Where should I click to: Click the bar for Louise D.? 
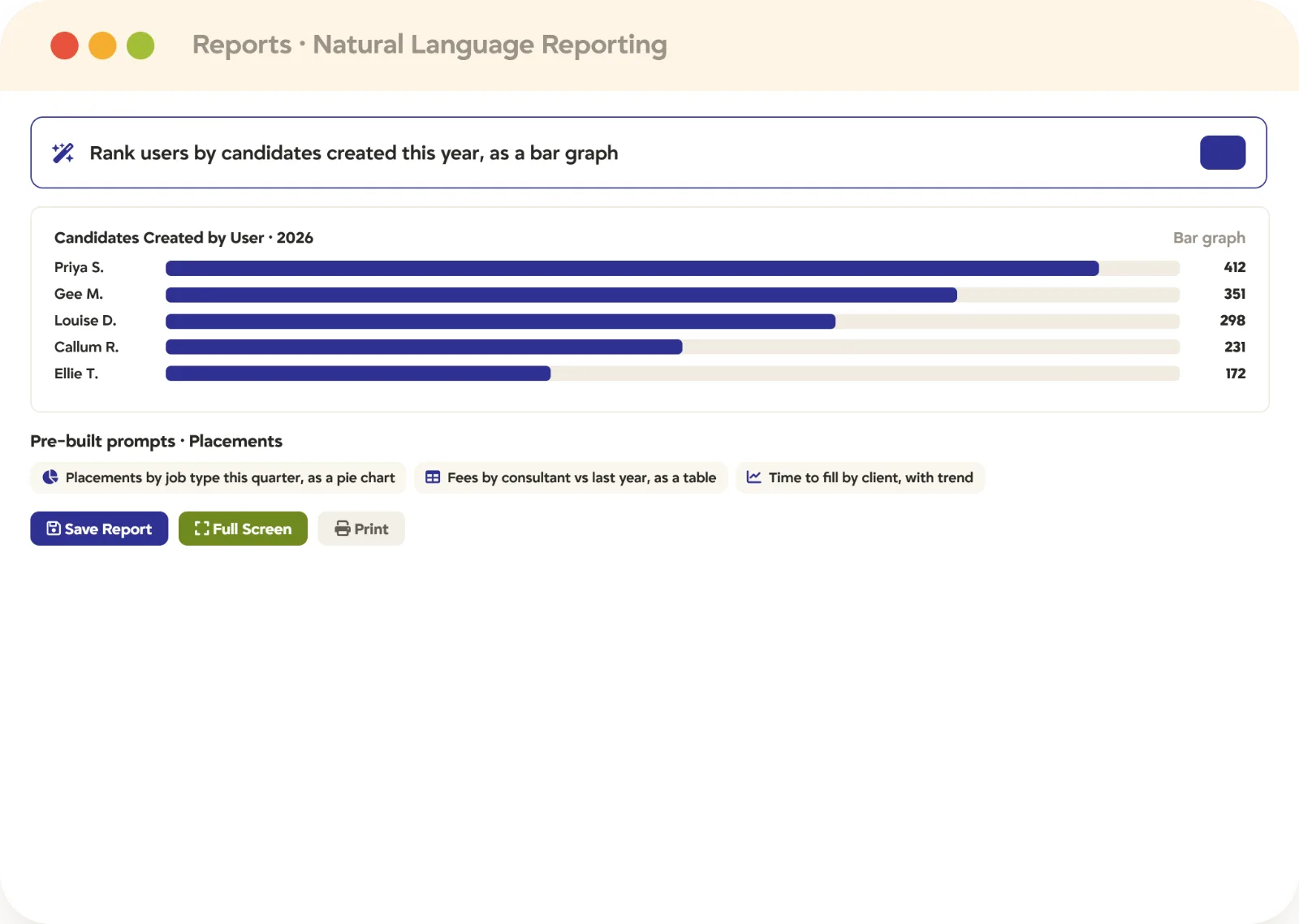click(500, 322)
